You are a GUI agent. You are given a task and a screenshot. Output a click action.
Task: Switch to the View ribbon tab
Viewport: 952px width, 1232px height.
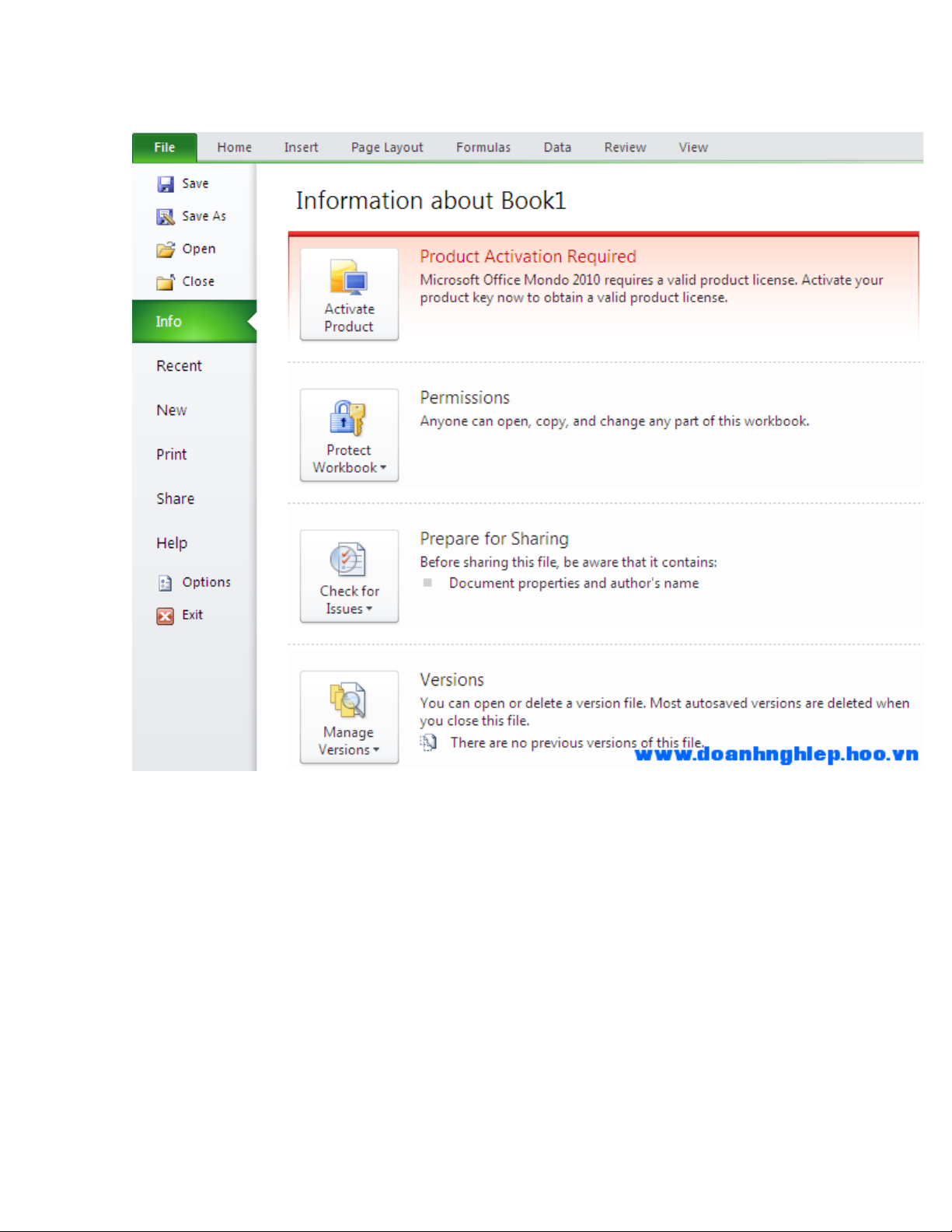pos(693,148)
